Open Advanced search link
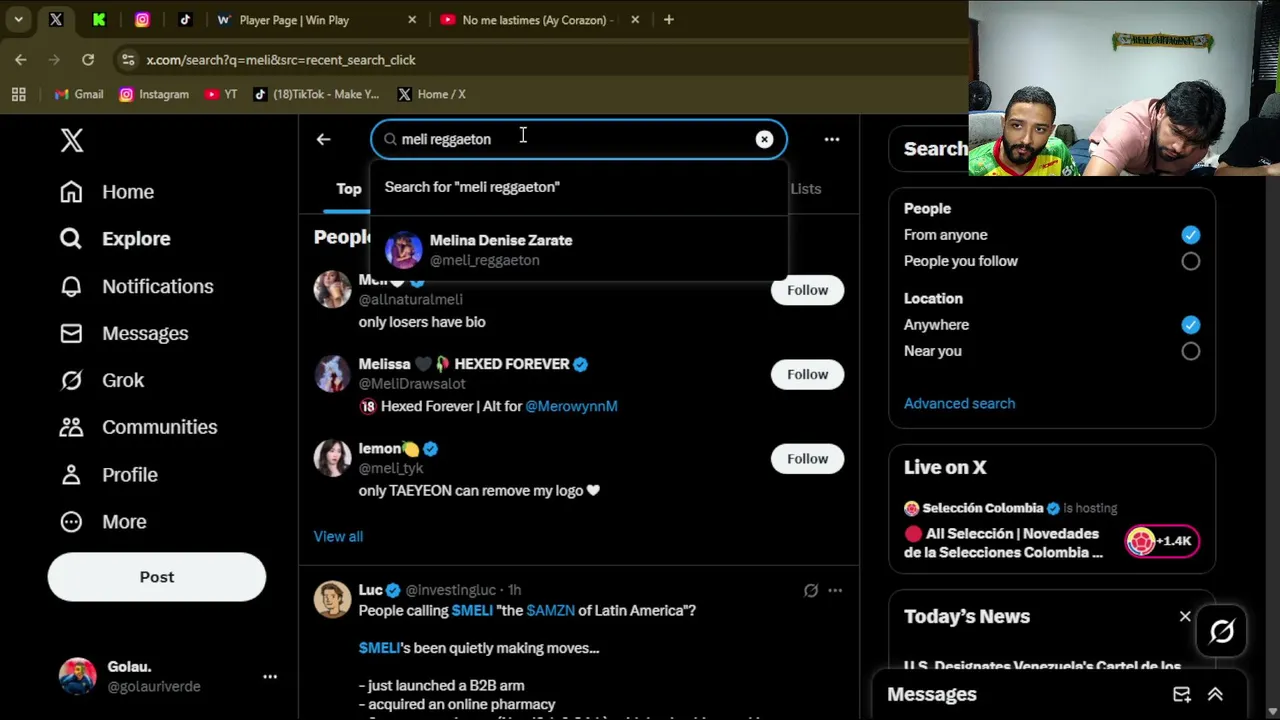This screenshot has width=1280, height=720. pos(959,404)
